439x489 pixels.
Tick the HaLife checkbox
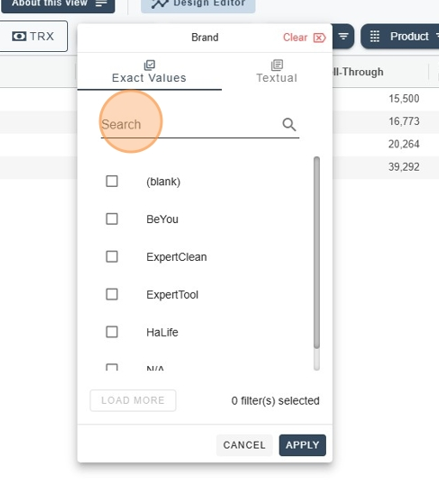point(112,332)
